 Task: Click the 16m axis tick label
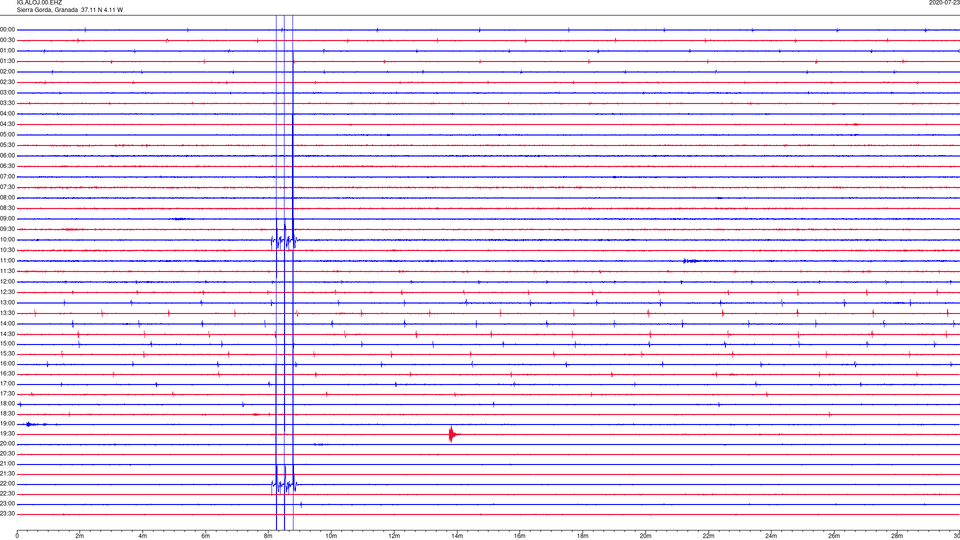click(x=520, y=536)
